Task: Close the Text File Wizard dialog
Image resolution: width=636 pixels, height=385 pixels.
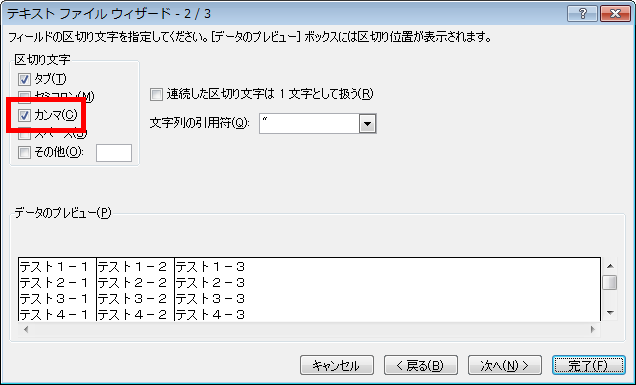Action: (x=615, y=13)
